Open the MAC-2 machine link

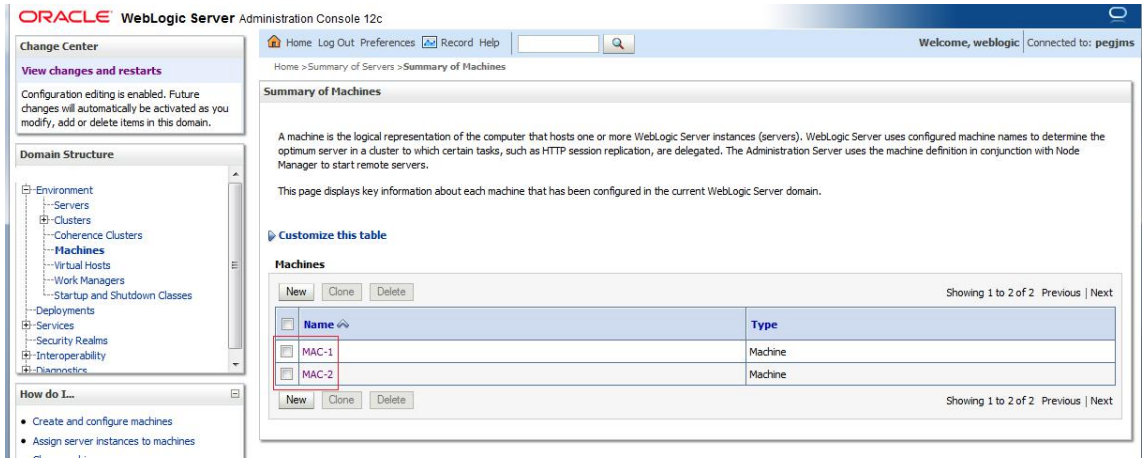coord(318,374)
